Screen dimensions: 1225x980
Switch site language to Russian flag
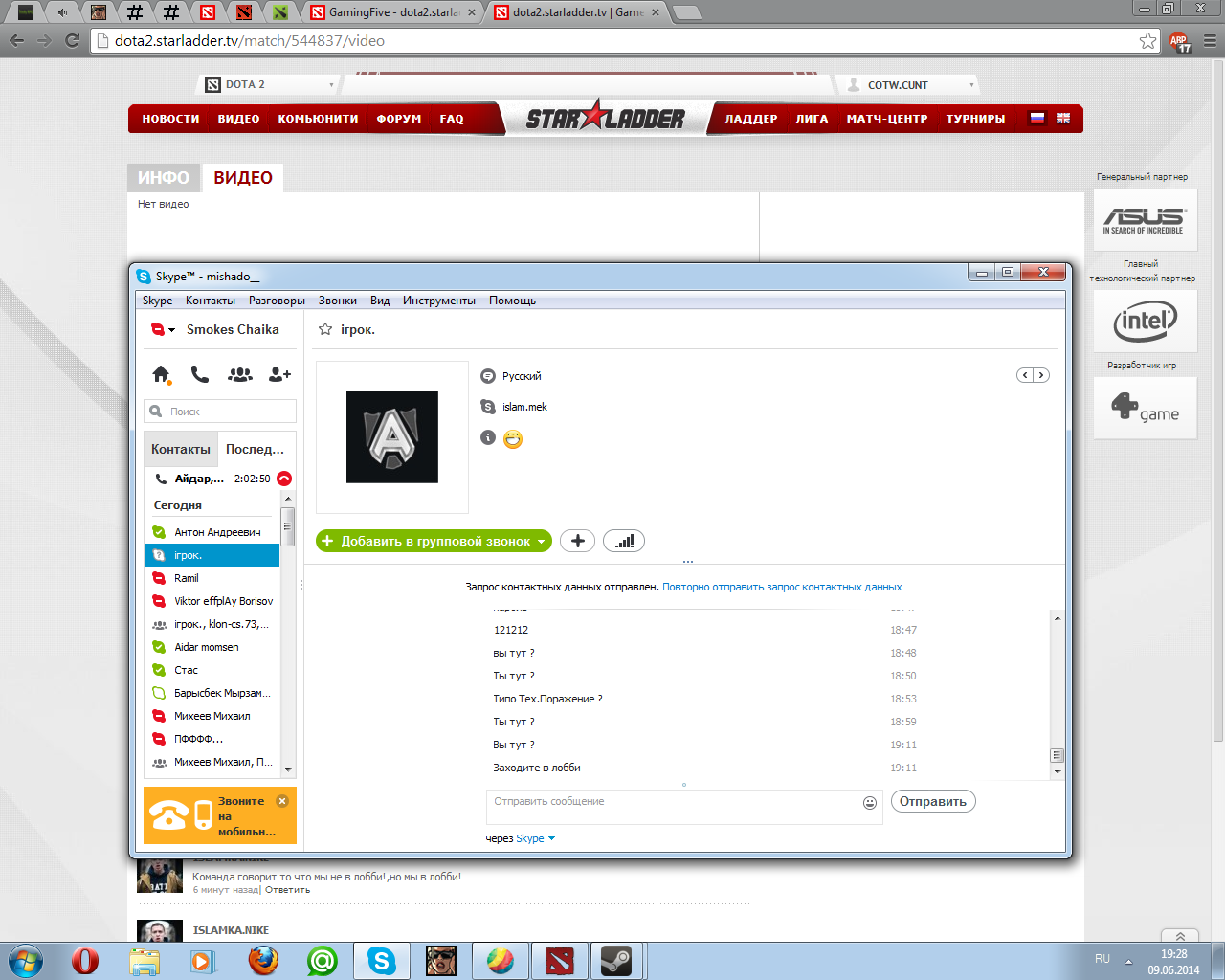coord(1037,119)
